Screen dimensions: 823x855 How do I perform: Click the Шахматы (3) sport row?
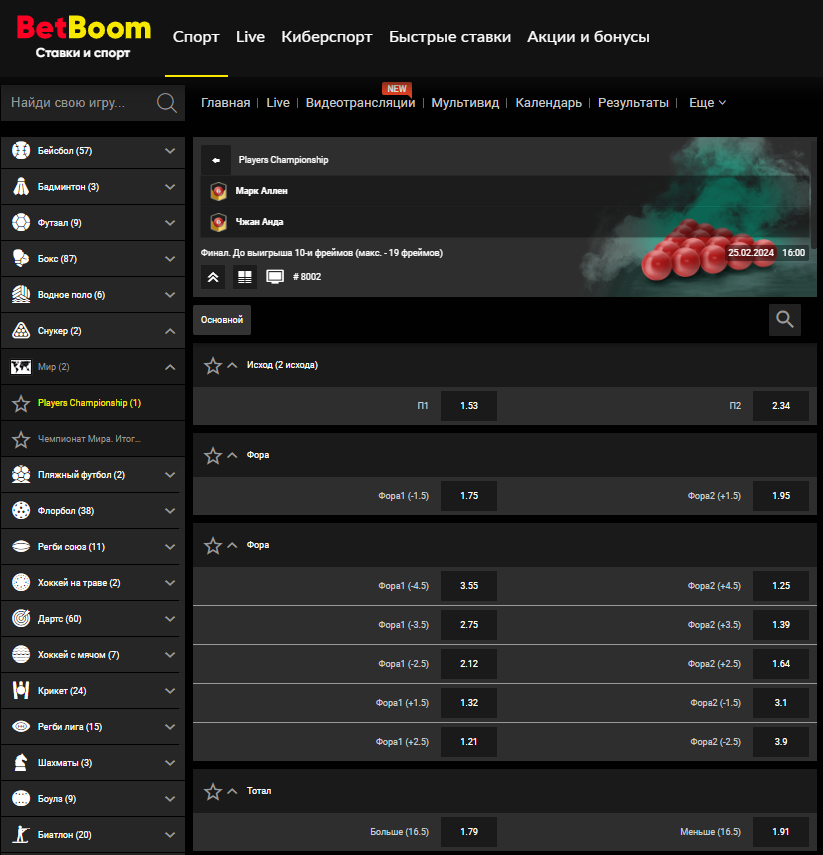pos(93,762)
